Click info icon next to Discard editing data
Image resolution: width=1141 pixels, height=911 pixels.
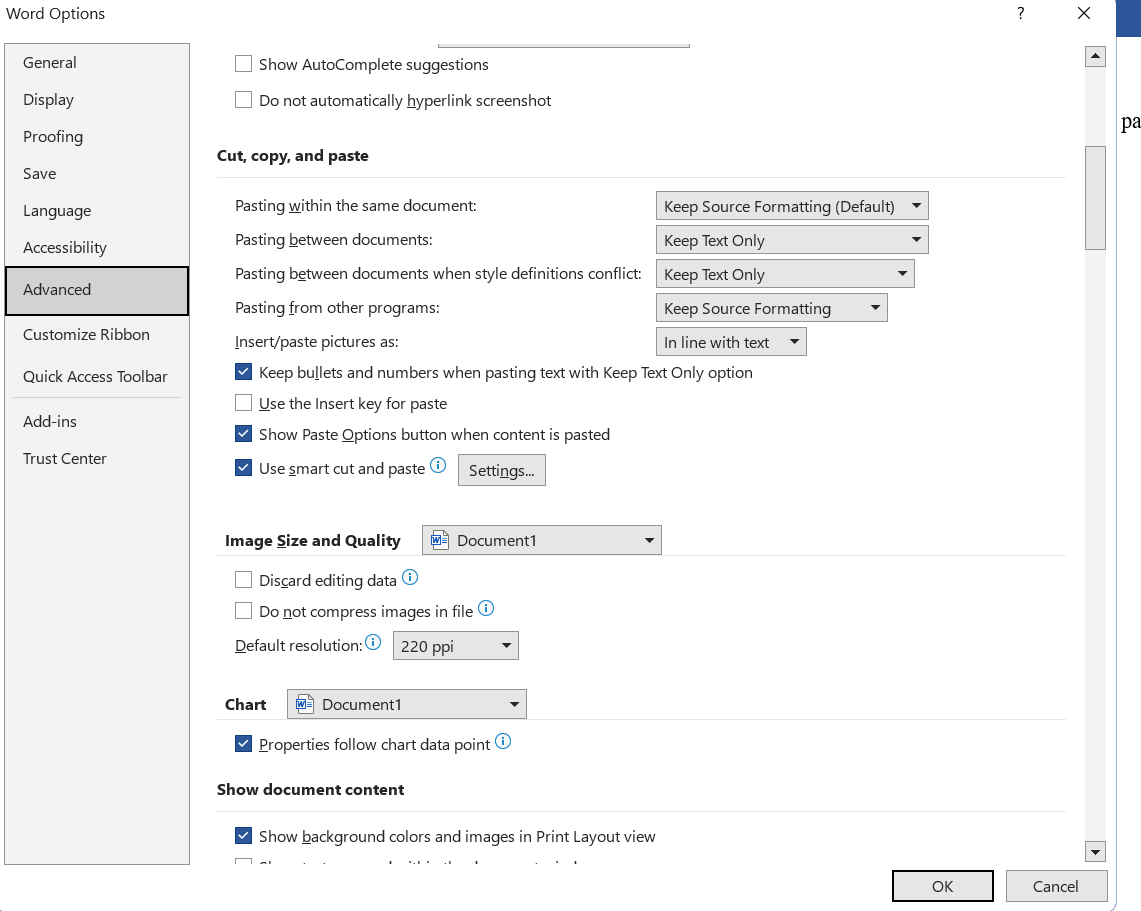click(409, 577)
